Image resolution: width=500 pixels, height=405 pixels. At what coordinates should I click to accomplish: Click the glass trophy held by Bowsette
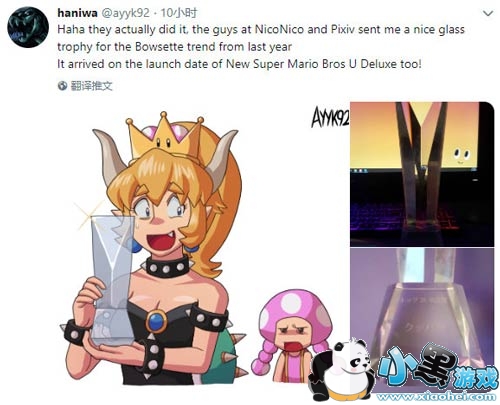[112, 279]
